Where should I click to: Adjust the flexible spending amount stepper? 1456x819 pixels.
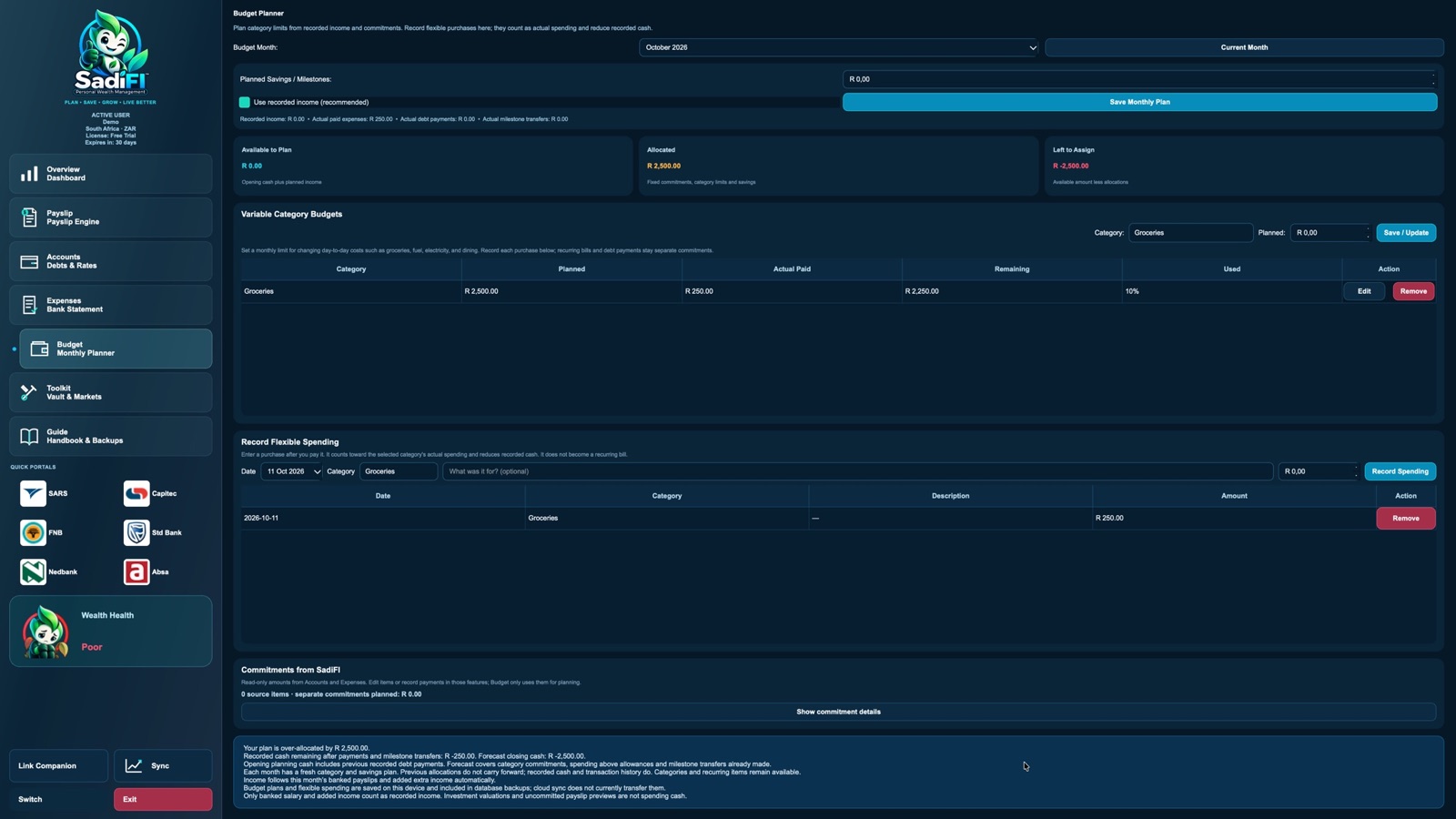click(x=1355, y=471)
